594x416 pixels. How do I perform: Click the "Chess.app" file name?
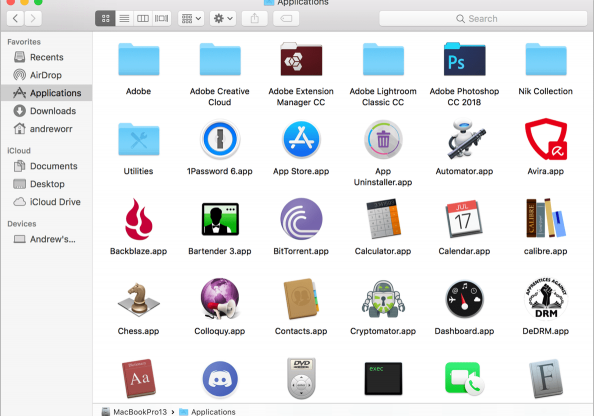pyautogui.click(x=139, y=331)
